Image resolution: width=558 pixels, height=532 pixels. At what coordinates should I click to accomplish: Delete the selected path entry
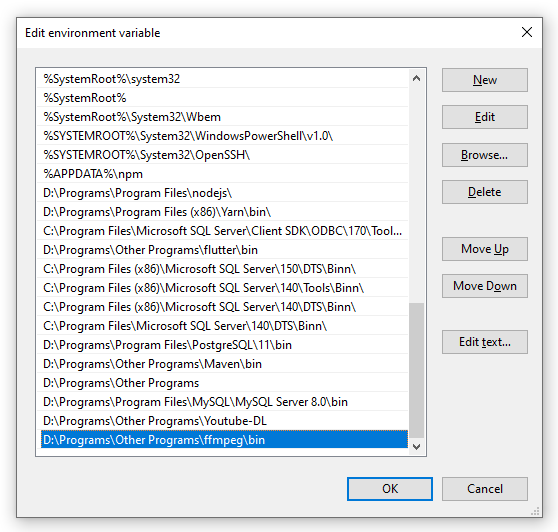coord(485,192)
